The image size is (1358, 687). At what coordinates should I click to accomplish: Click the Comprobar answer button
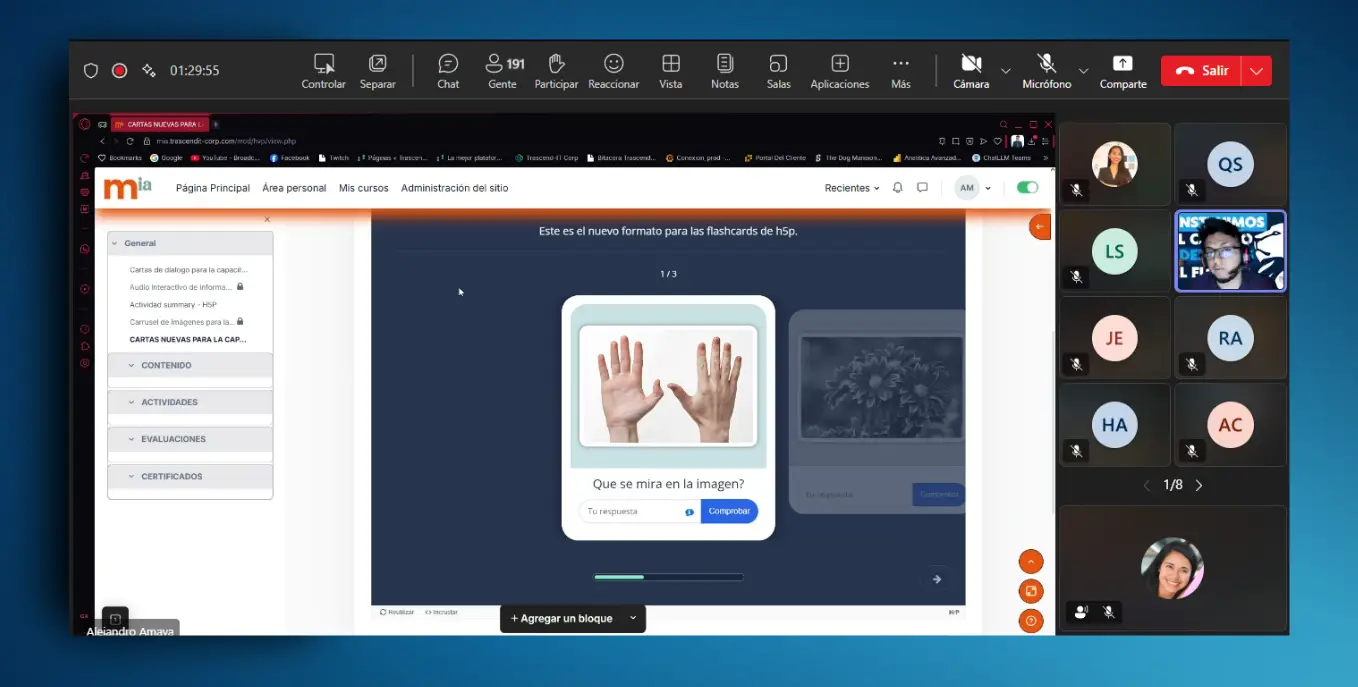(x=729, y=511)
